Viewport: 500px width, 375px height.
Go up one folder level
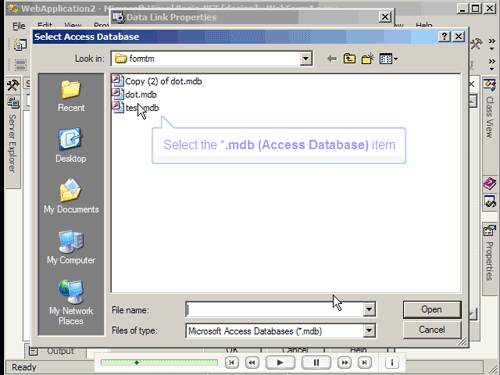pos(349,59)
